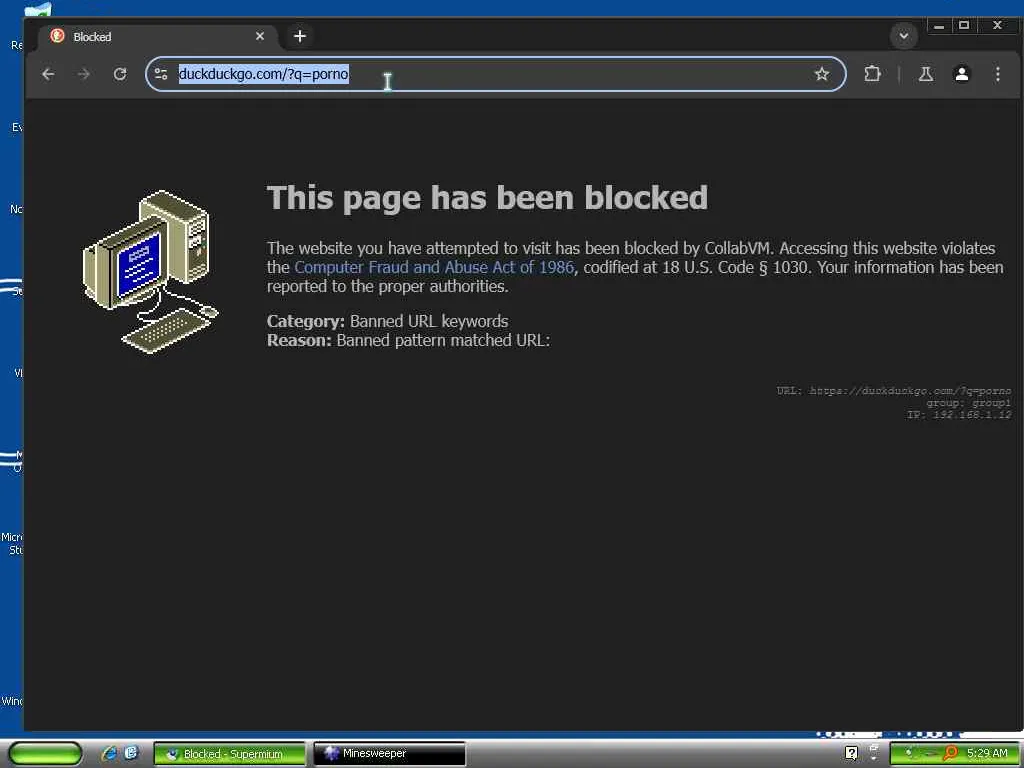Click the 'This page has been blocked' heading
Viewport: 1024px width, 768px height.
pyautogui.click(x=487, y=197)
